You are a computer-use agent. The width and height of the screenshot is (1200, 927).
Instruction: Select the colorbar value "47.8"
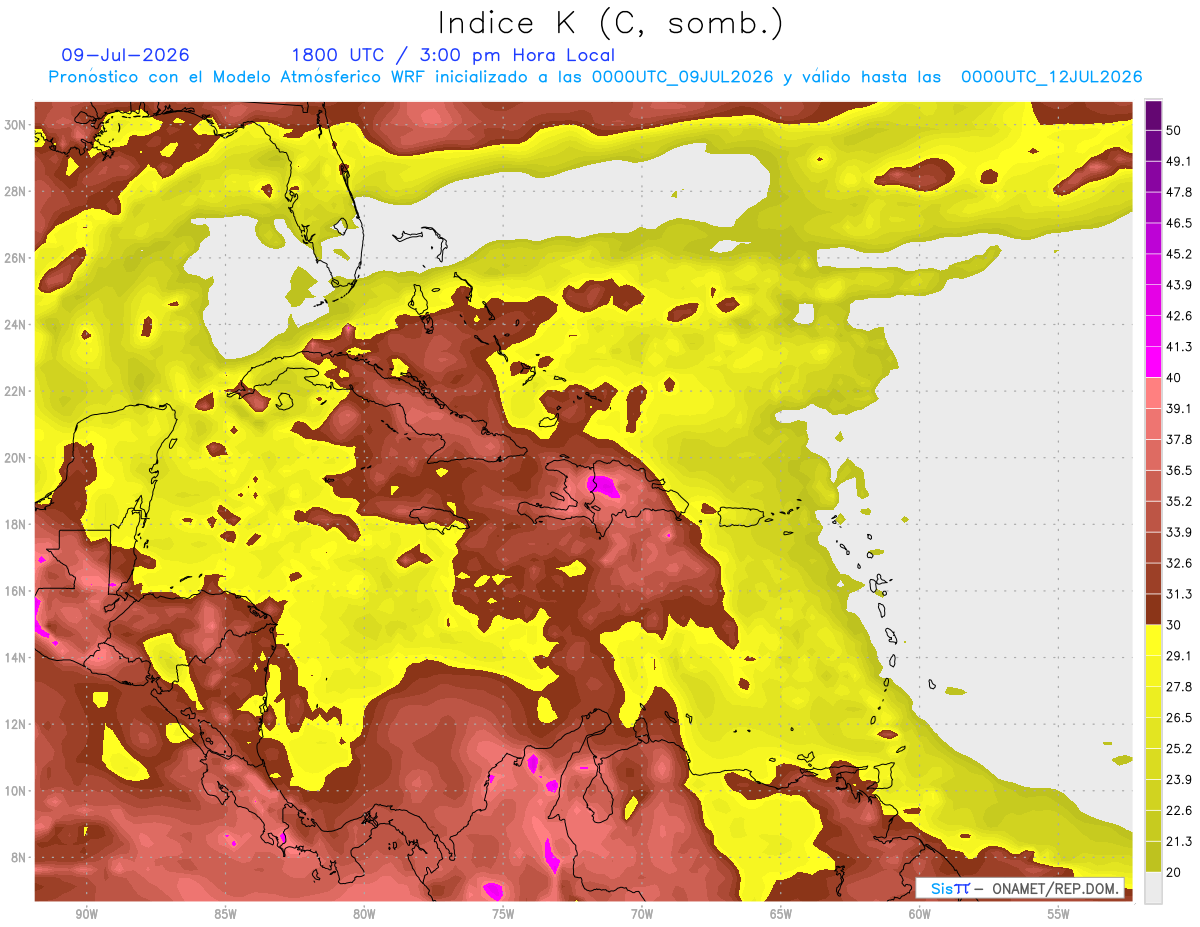(1179, 192)
